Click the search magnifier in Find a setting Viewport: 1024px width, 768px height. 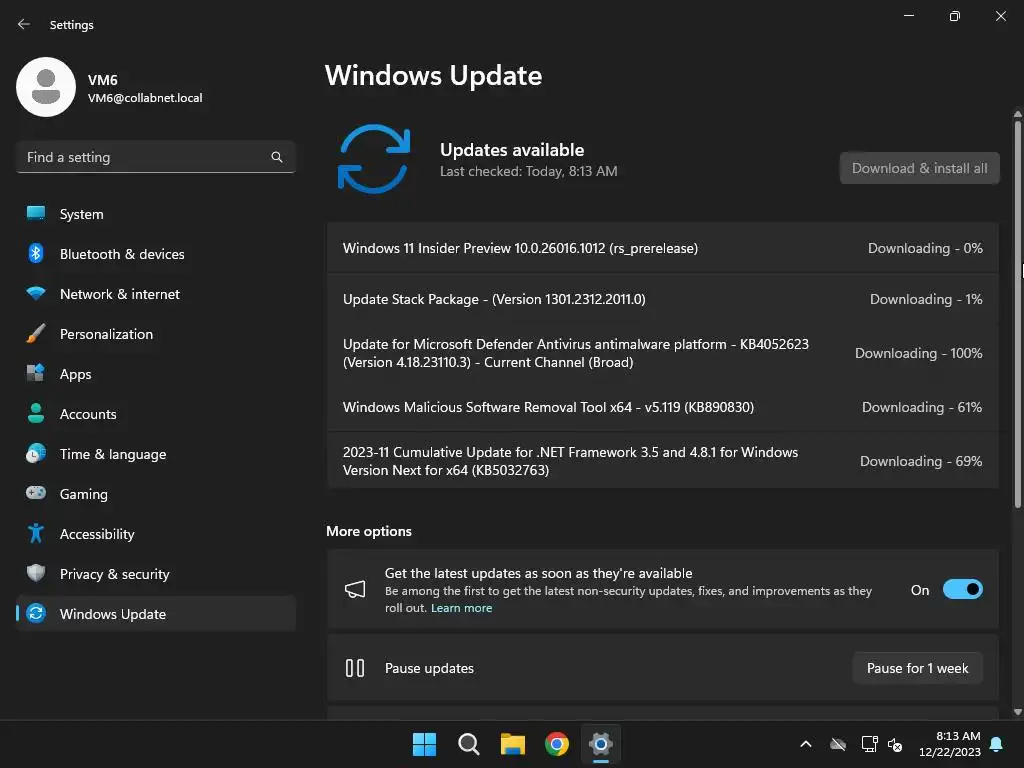click(277, 157)
